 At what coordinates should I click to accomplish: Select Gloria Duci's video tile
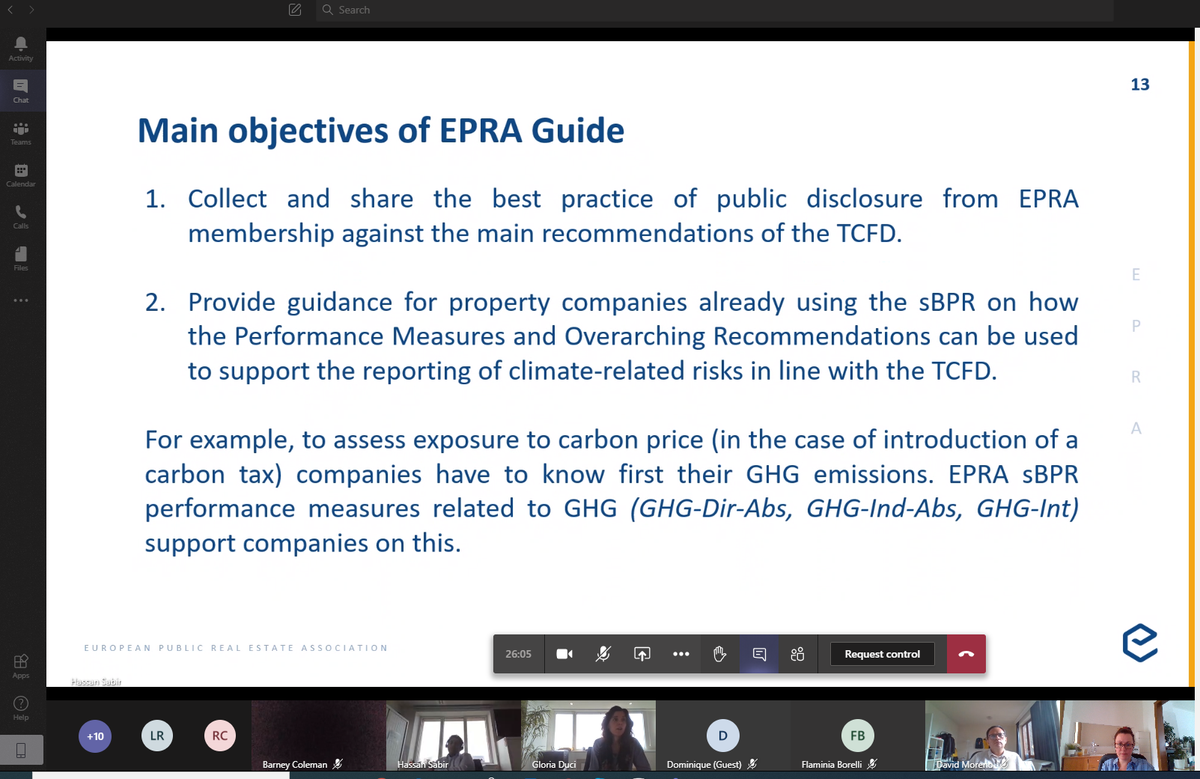(x=588, y=736)
